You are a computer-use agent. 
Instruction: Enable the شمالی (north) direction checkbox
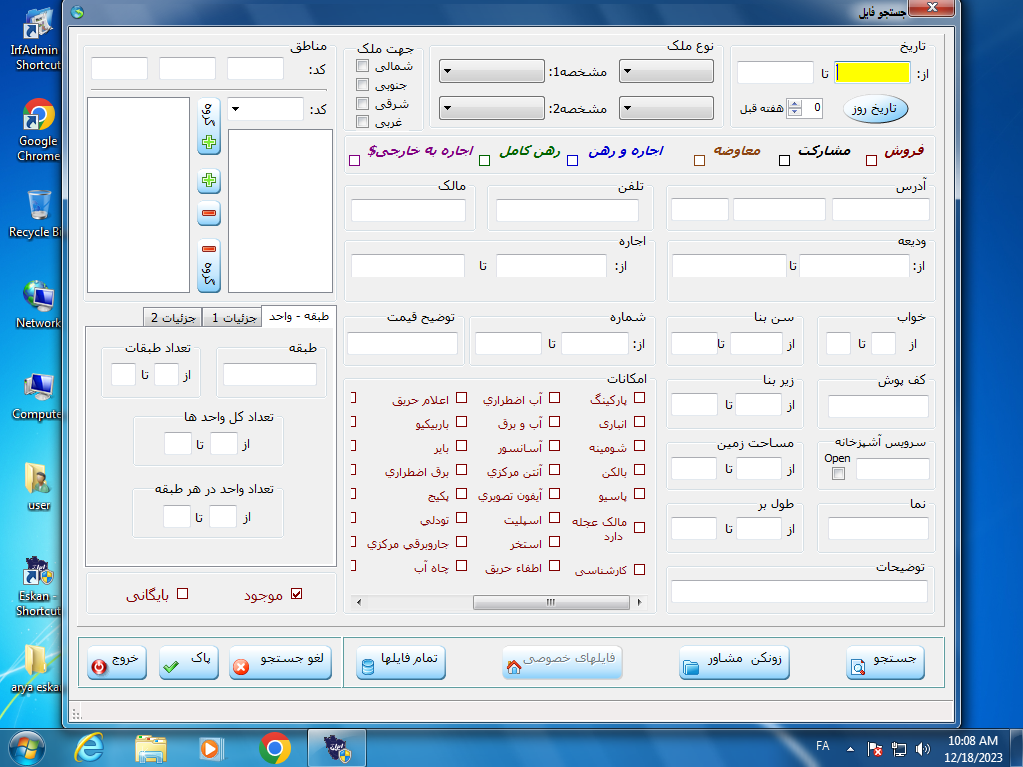pos(362,66)
